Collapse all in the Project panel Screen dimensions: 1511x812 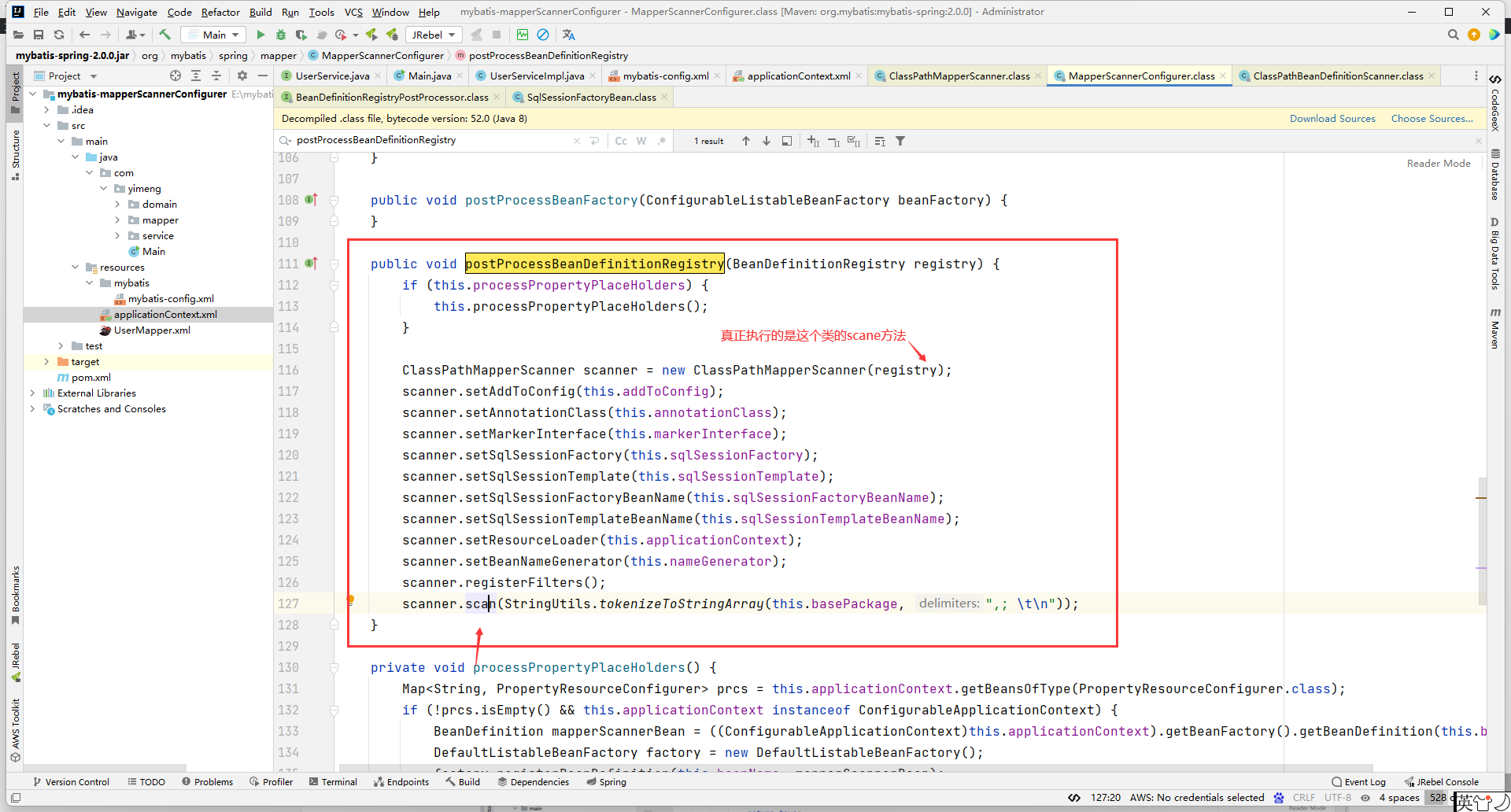(x=216, y=76)
